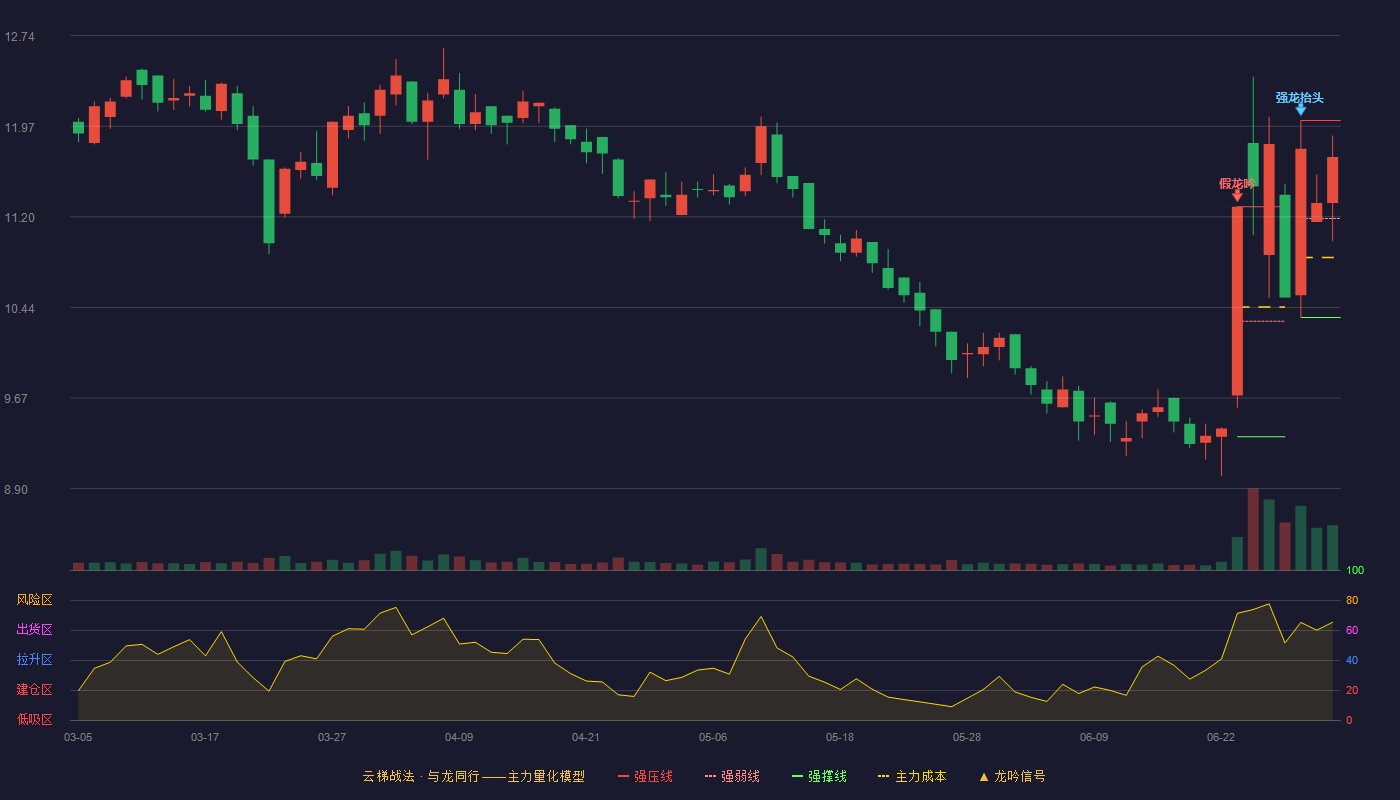Click the 低吸区 zone label
Screen dimensions: 1400x800
click(34, 719)
